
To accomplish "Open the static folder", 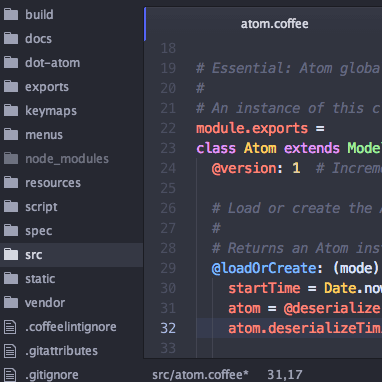I will [x=71, y=279].
